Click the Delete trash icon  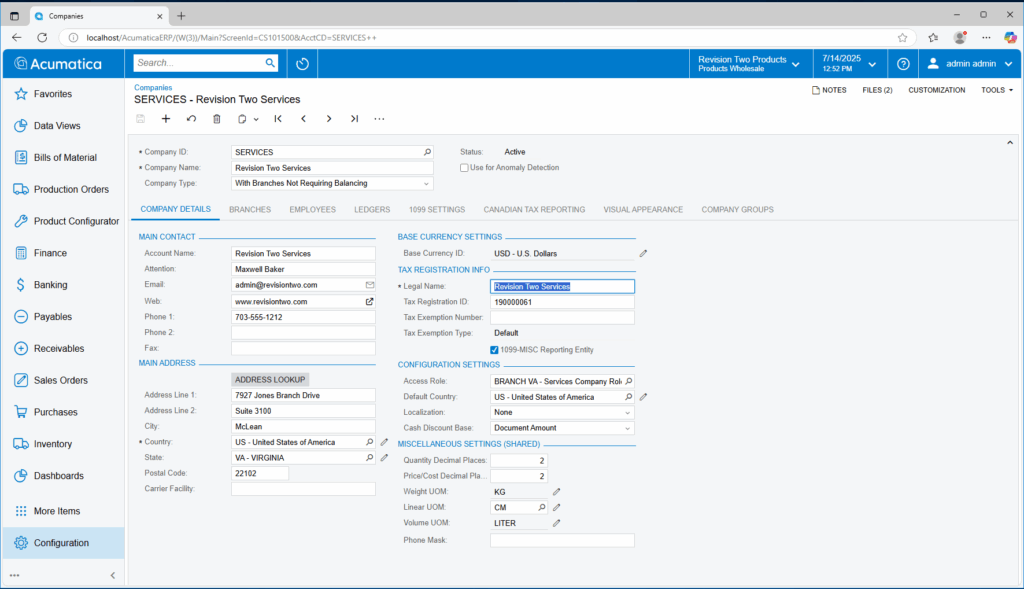(217, 119)
